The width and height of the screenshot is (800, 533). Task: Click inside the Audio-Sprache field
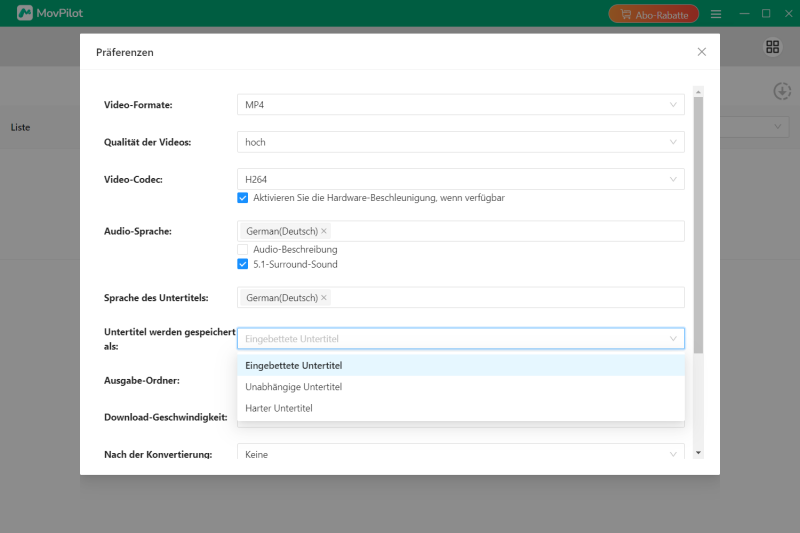point(461,231)
